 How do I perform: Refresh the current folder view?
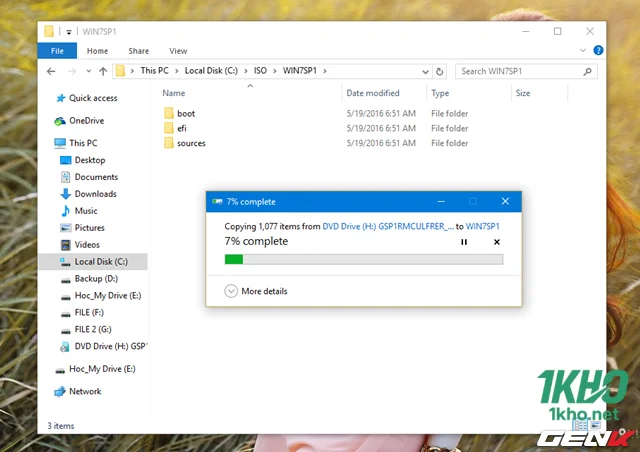point(439,72)
